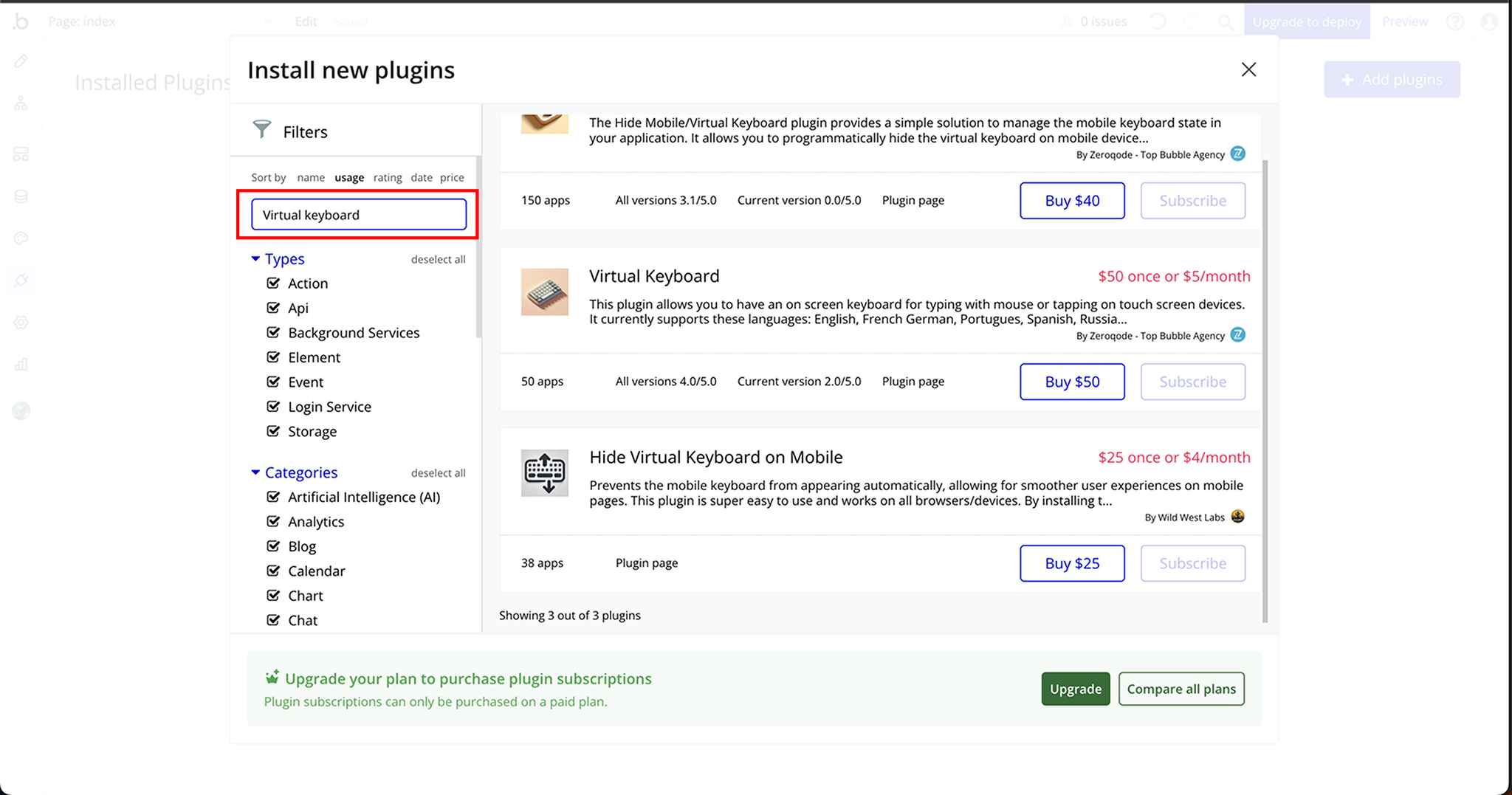Click the Zeroqode agency badge on Virtual Keyboard
Viewport: 1512px width, 795px height.
tap(1238, 335)
